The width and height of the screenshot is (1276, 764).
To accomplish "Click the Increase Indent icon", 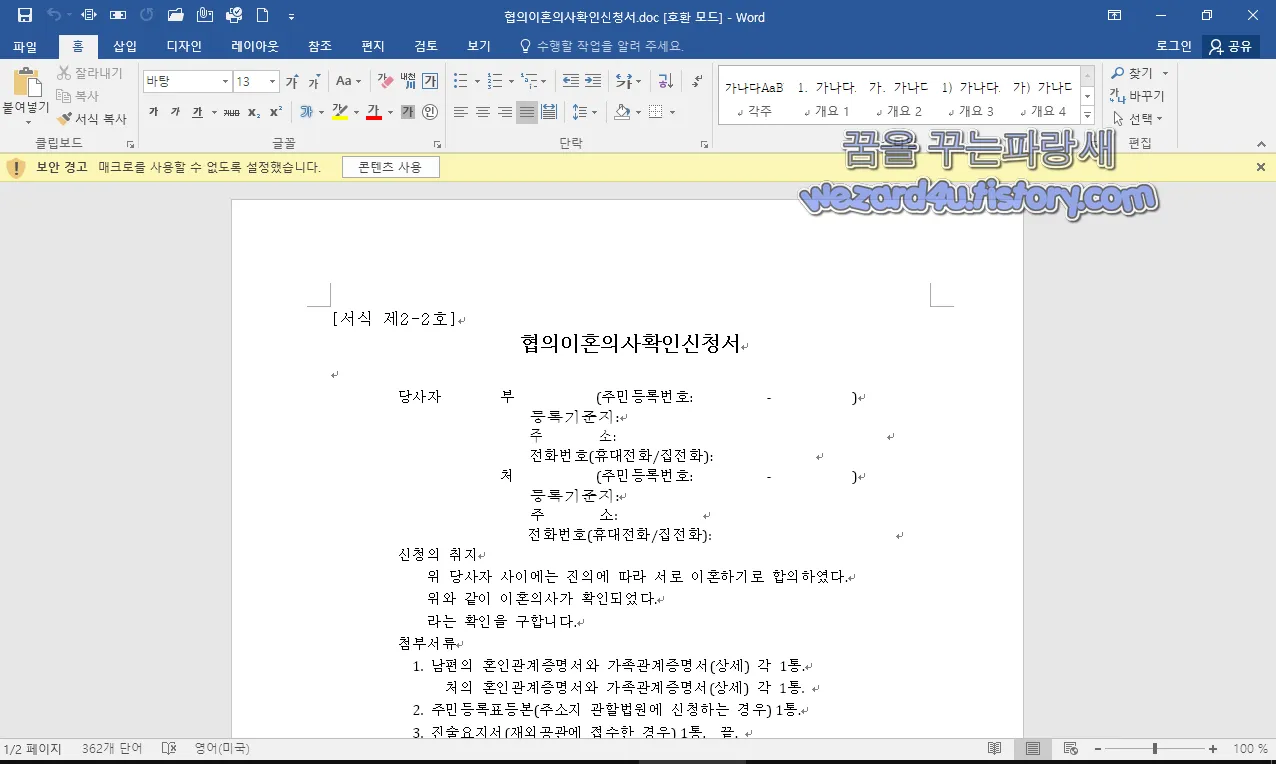I will coord(591,80).
